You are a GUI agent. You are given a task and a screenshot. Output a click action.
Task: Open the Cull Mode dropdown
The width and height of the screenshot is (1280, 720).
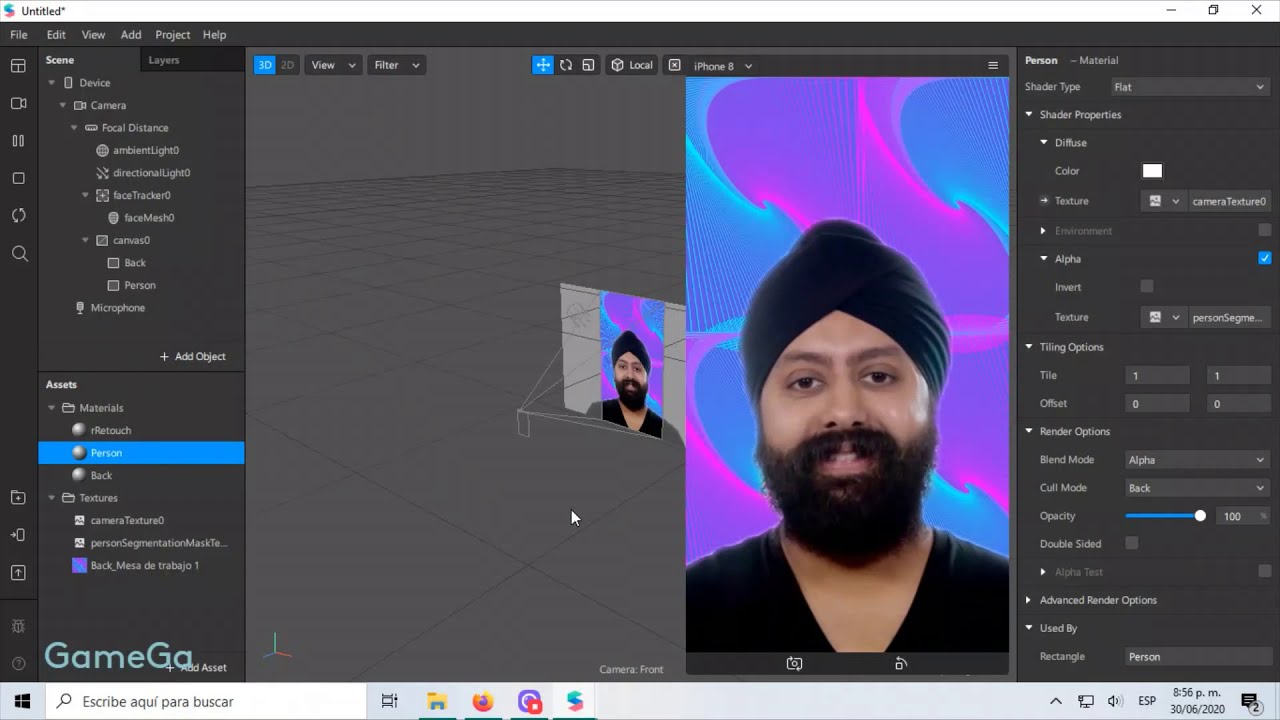(1196, 488)
